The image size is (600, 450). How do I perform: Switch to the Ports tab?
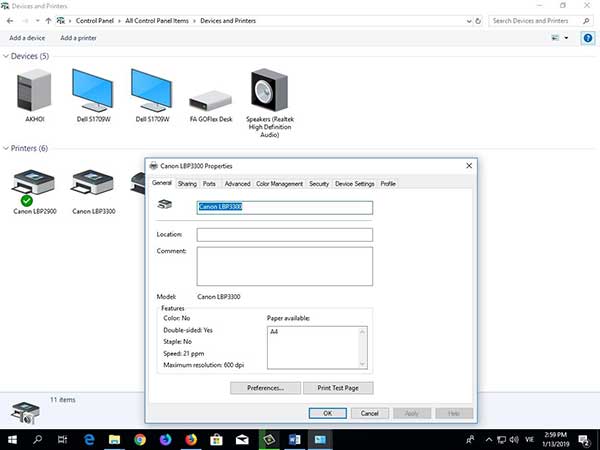209,184
